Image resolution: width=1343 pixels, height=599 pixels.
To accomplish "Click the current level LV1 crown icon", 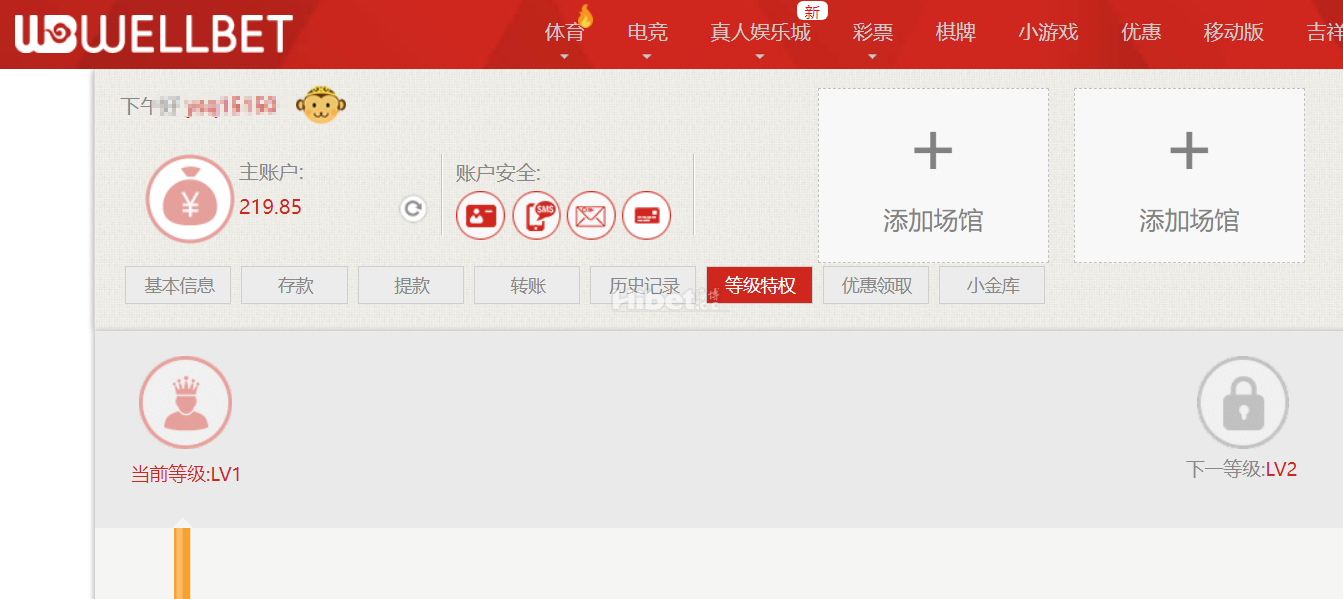I will [x=185, y=402].
